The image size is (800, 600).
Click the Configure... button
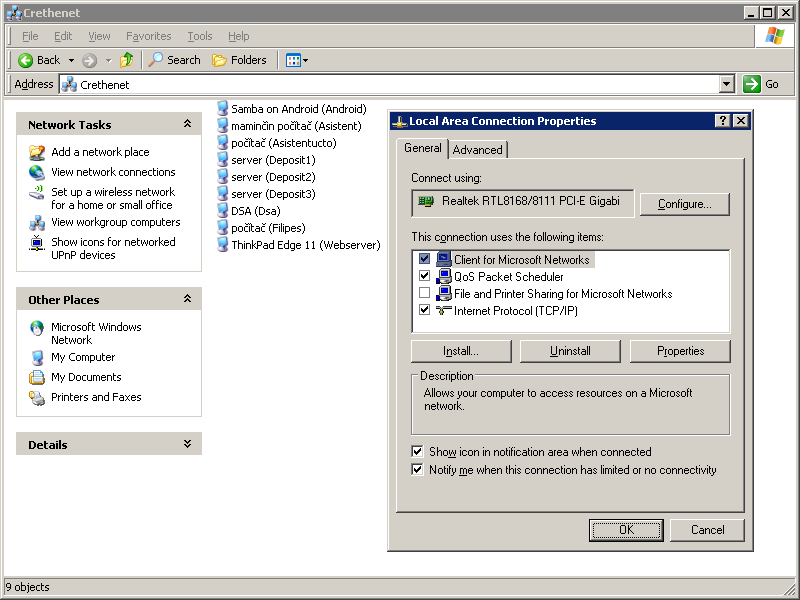pyautogui.click(x=684, y=204)
